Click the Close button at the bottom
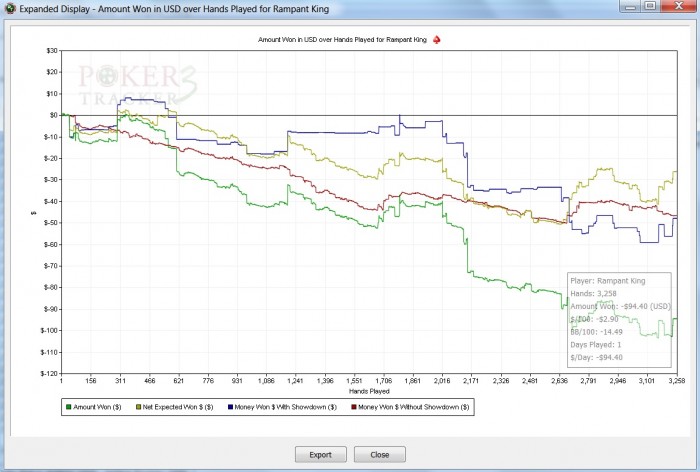Screen dimensions: 700x472 (379, 455)
